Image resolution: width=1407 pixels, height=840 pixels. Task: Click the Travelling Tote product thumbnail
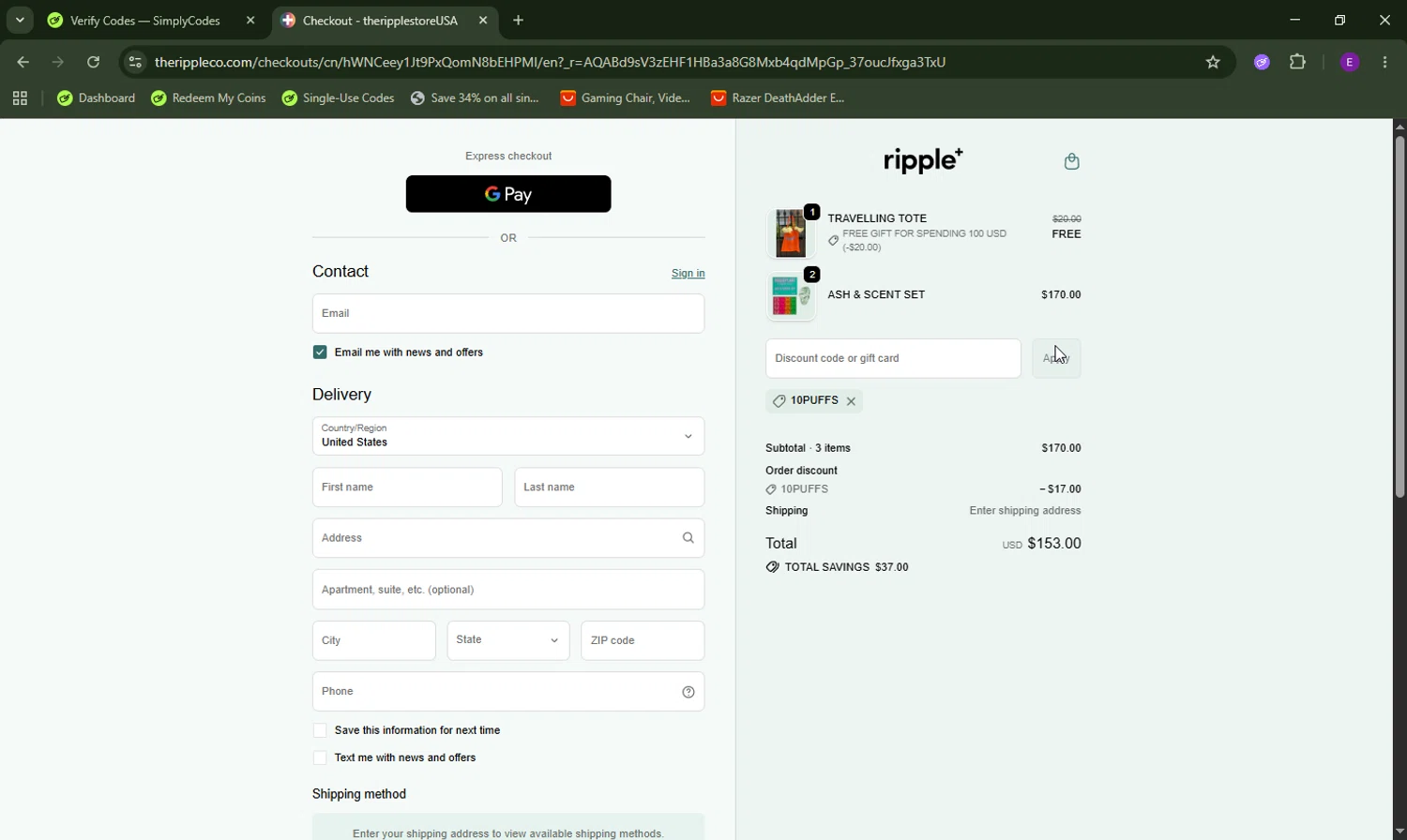[791, 233]
